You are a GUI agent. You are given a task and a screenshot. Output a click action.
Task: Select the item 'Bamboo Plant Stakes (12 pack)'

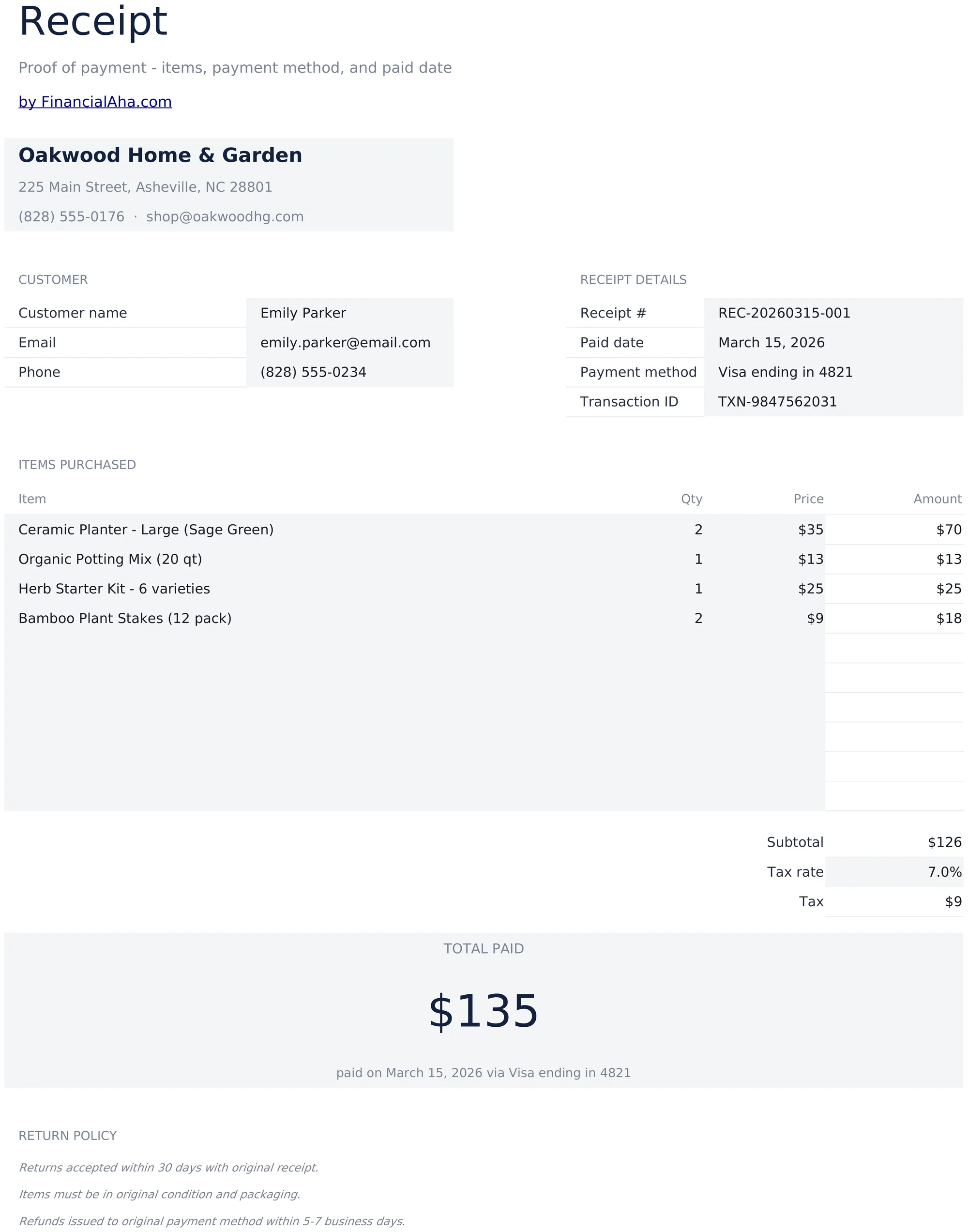pyautogui.click(x=125, y=618)
